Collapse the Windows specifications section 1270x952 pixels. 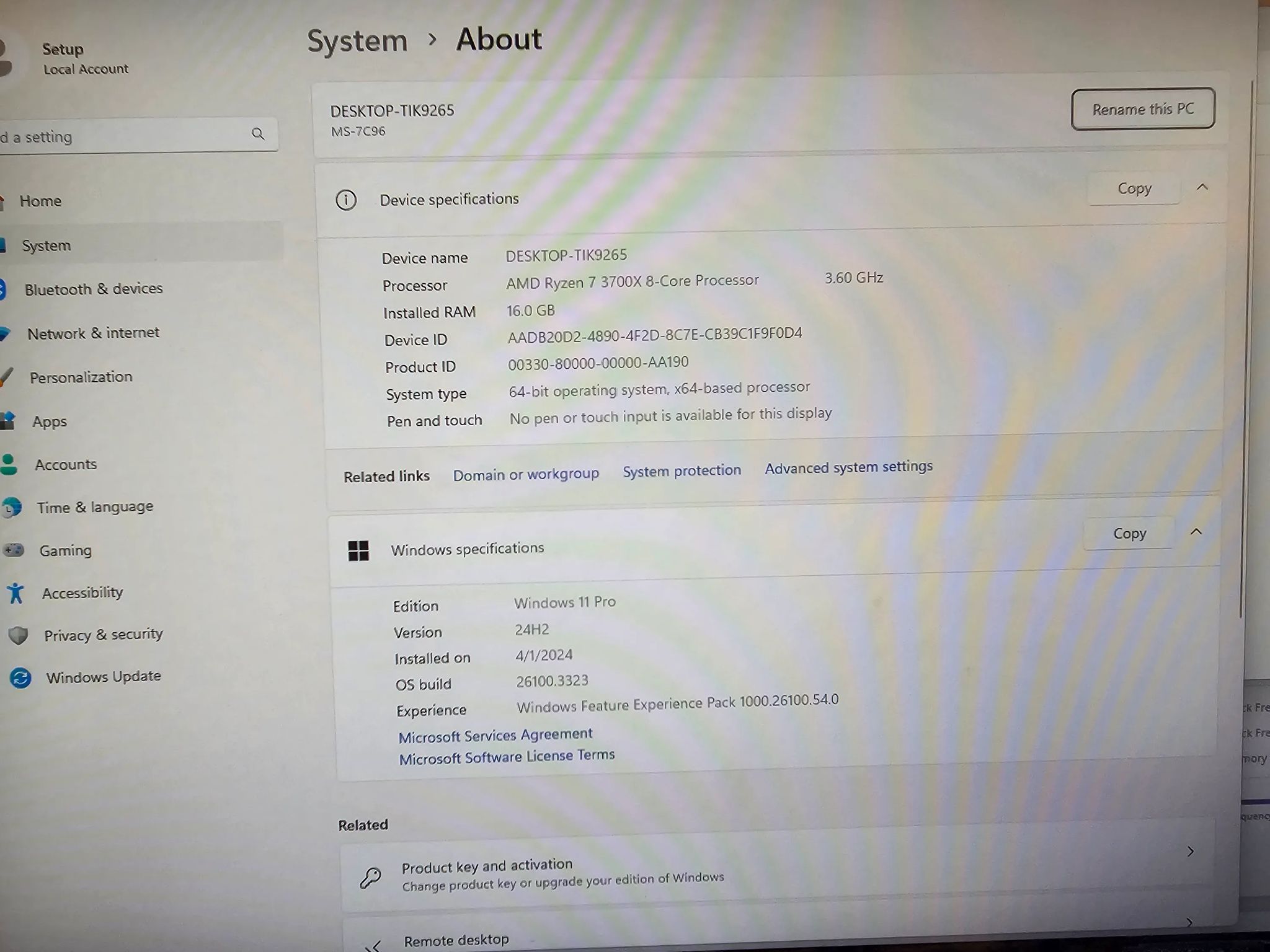tap(1196, 532)
